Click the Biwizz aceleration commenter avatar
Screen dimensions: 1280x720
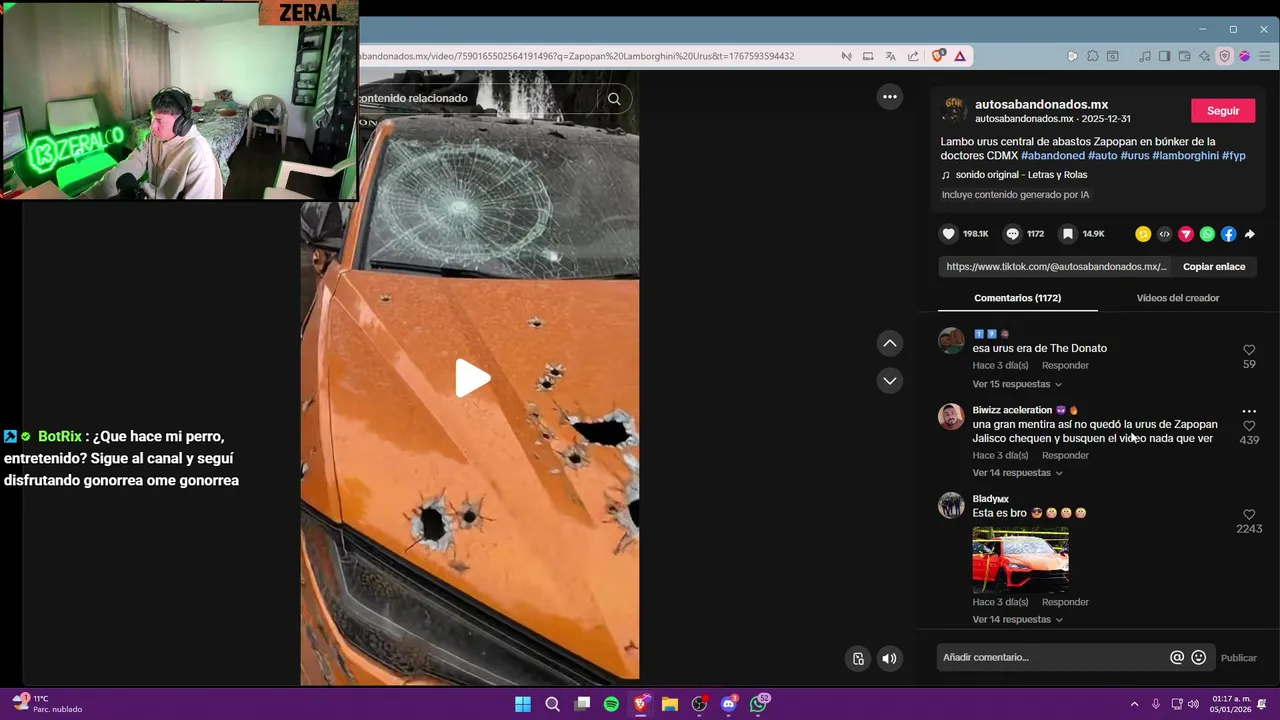click(951, 417)
